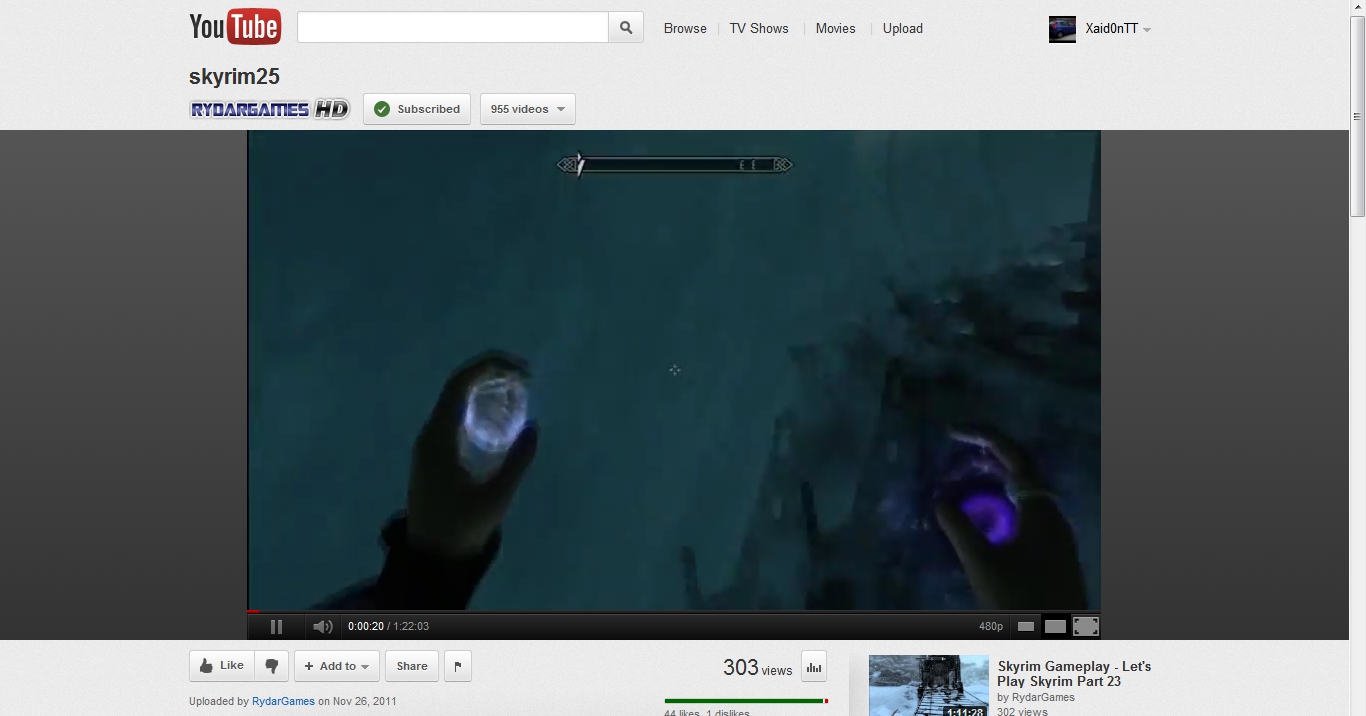This screenshot has width=1366, height=716.
Task: Click the video frame area
Action: pos(674,369)
